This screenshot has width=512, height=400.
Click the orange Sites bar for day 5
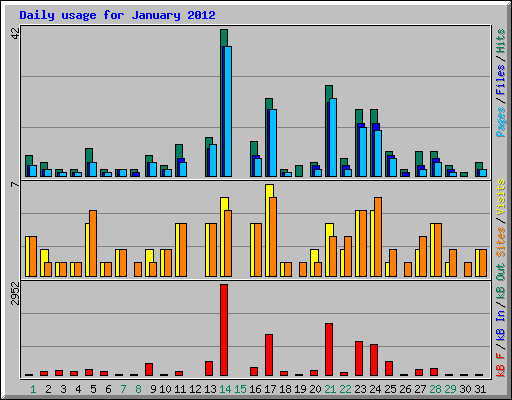93,243
